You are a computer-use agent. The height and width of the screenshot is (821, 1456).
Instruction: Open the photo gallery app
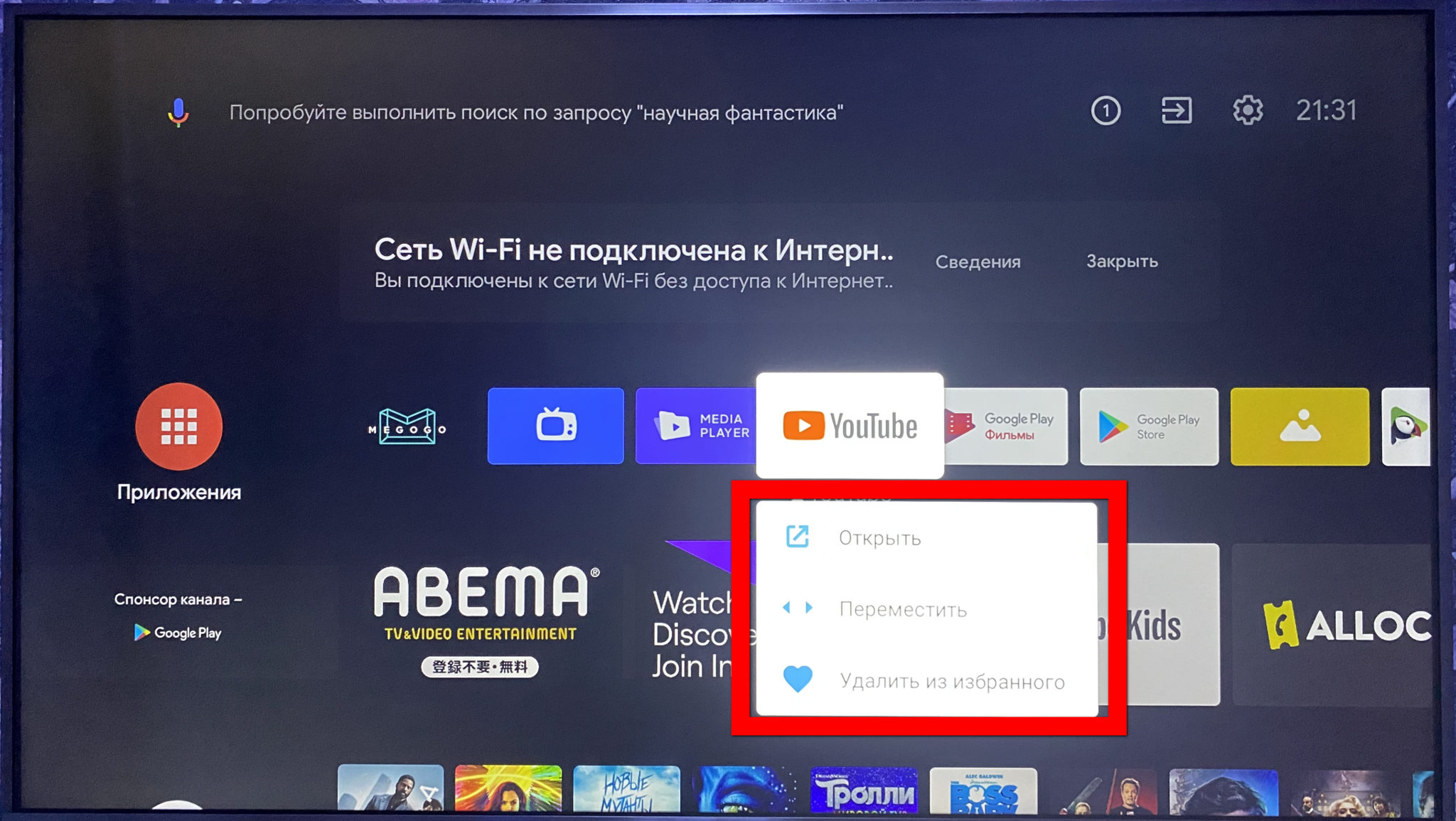point(1297,424)
